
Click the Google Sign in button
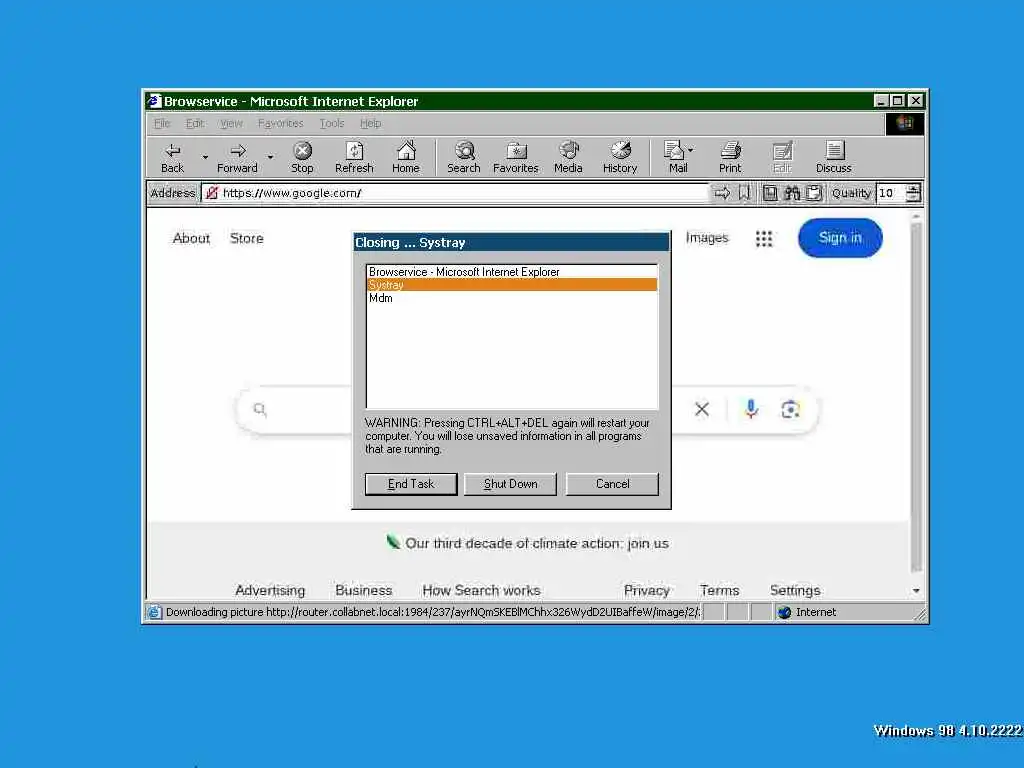(x=840, y=238)
